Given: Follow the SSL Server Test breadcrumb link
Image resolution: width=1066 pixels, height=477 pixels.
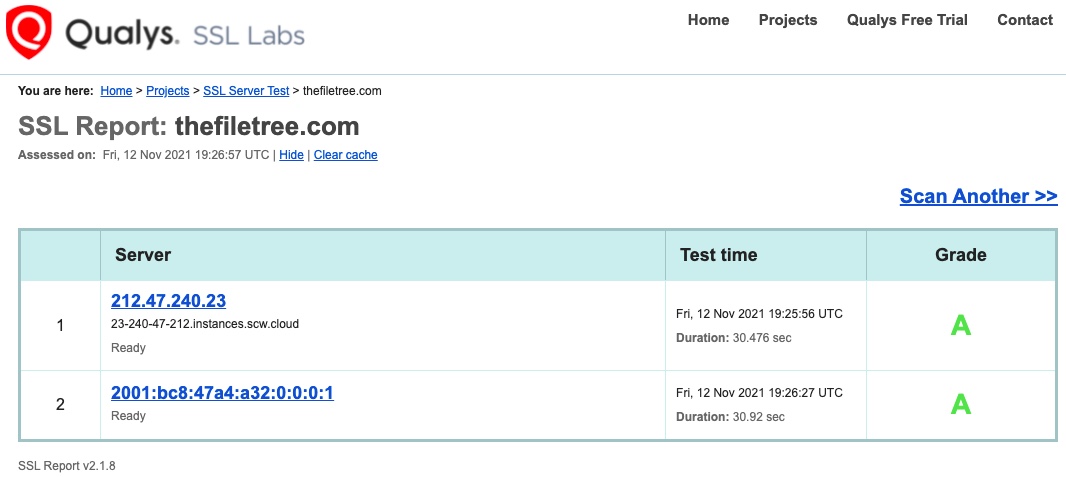Looking at the screenshot, I should 246,90.
